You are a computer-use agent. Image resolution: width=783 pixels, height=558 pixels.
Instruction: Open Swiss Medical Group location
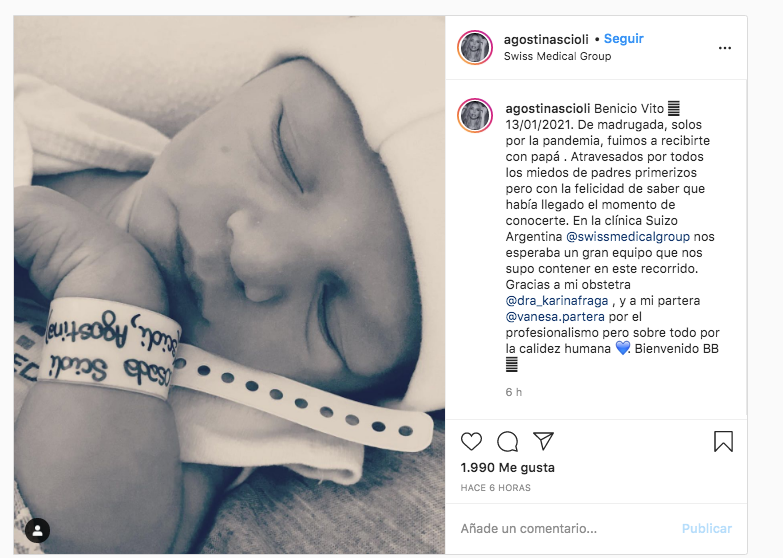[557, 56]
